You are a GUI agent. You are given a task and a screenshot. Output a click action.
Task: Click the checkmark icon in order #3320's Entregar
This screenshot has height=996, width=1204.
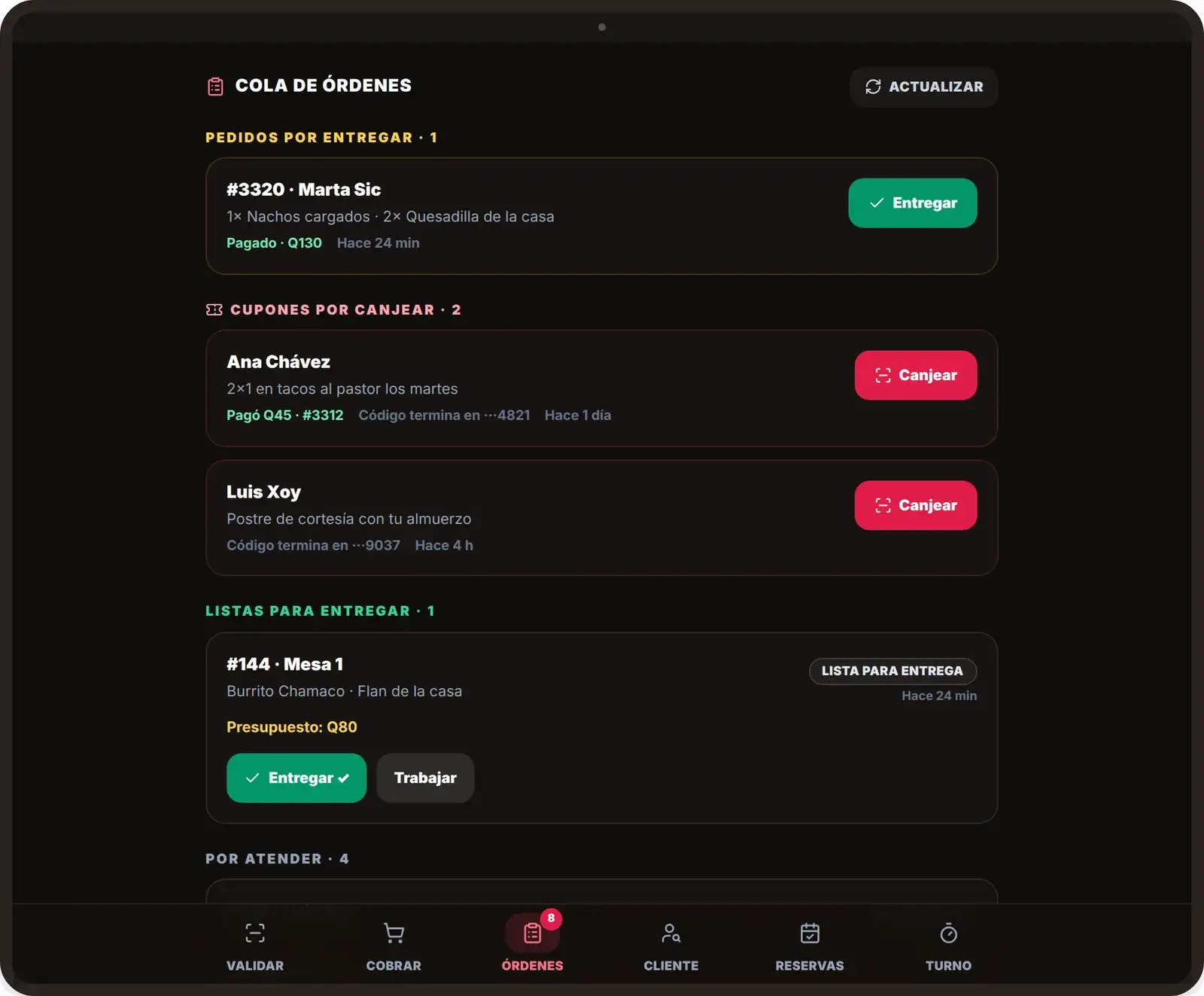pos(877,203)
